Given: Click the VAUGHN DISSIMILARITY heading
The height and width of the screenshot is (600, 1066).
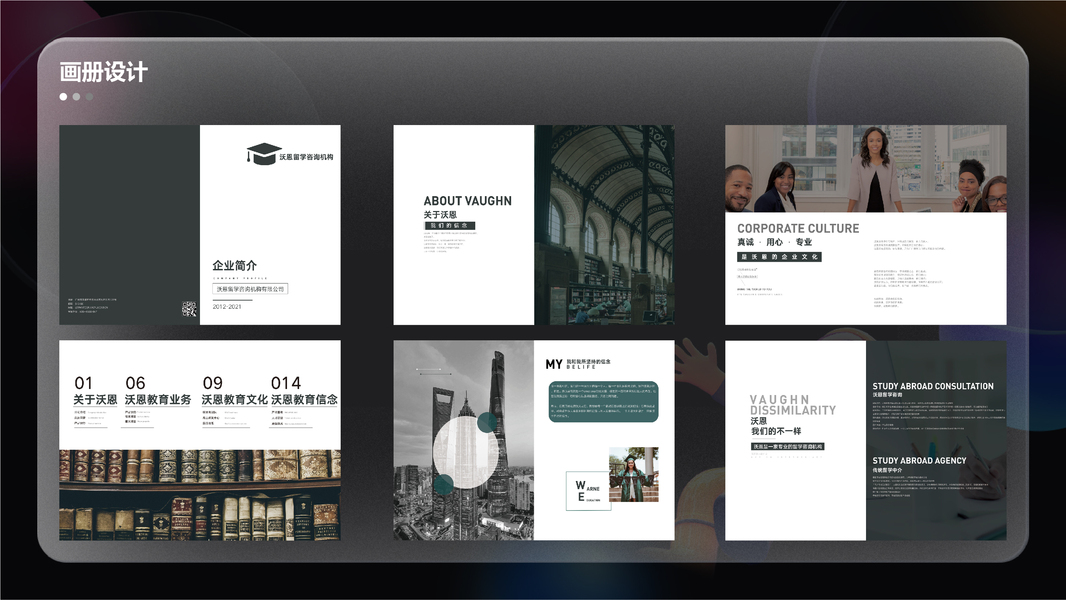Looking at the screenshot, I should 793,405.
